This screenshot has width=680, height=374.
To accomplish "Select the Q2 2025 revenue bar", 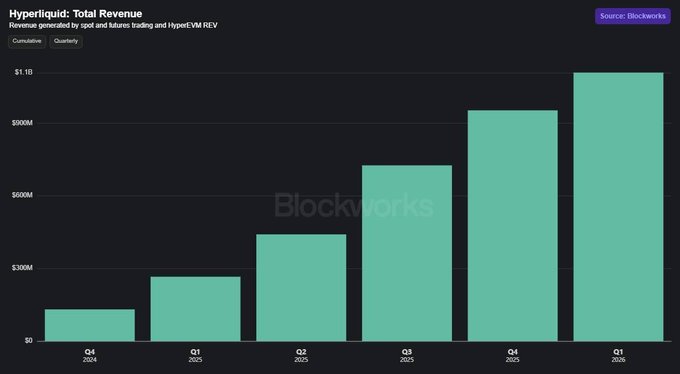I will pos(301,288).
